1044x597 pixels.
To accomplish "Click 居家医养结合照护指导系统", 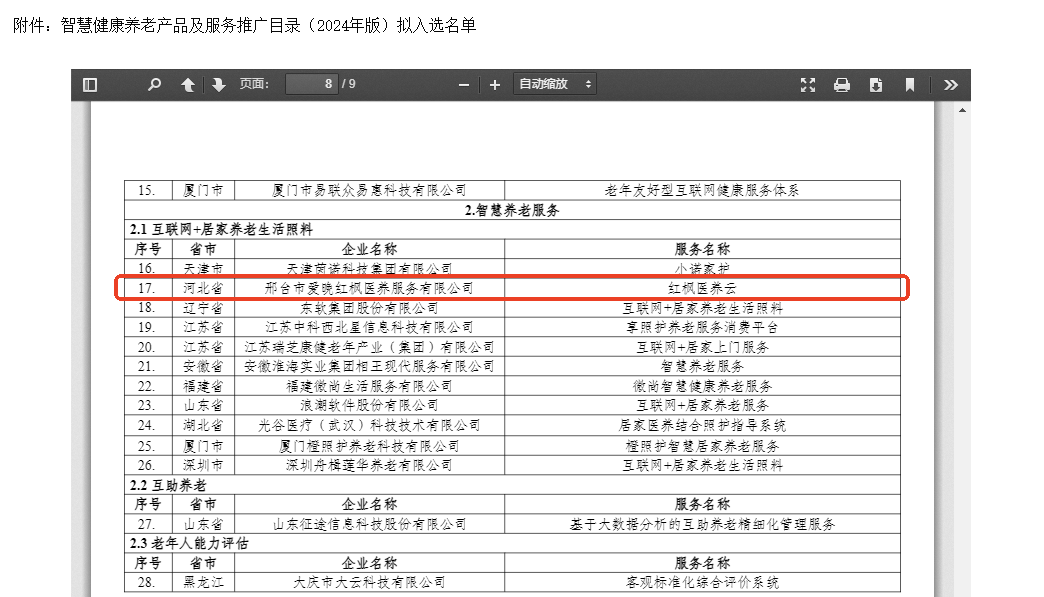I will (702, 425).
